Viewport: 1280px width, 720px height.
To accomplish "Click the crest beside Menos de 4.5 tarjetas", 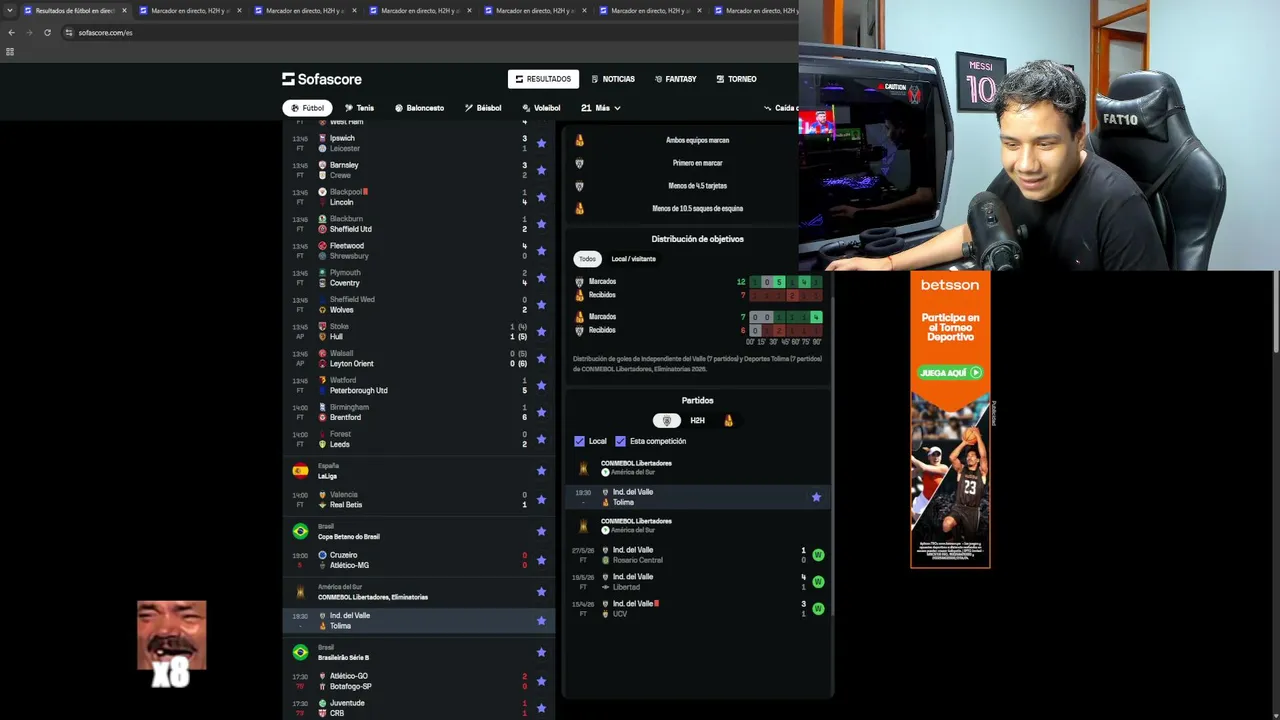I will (x=579, y=186).
